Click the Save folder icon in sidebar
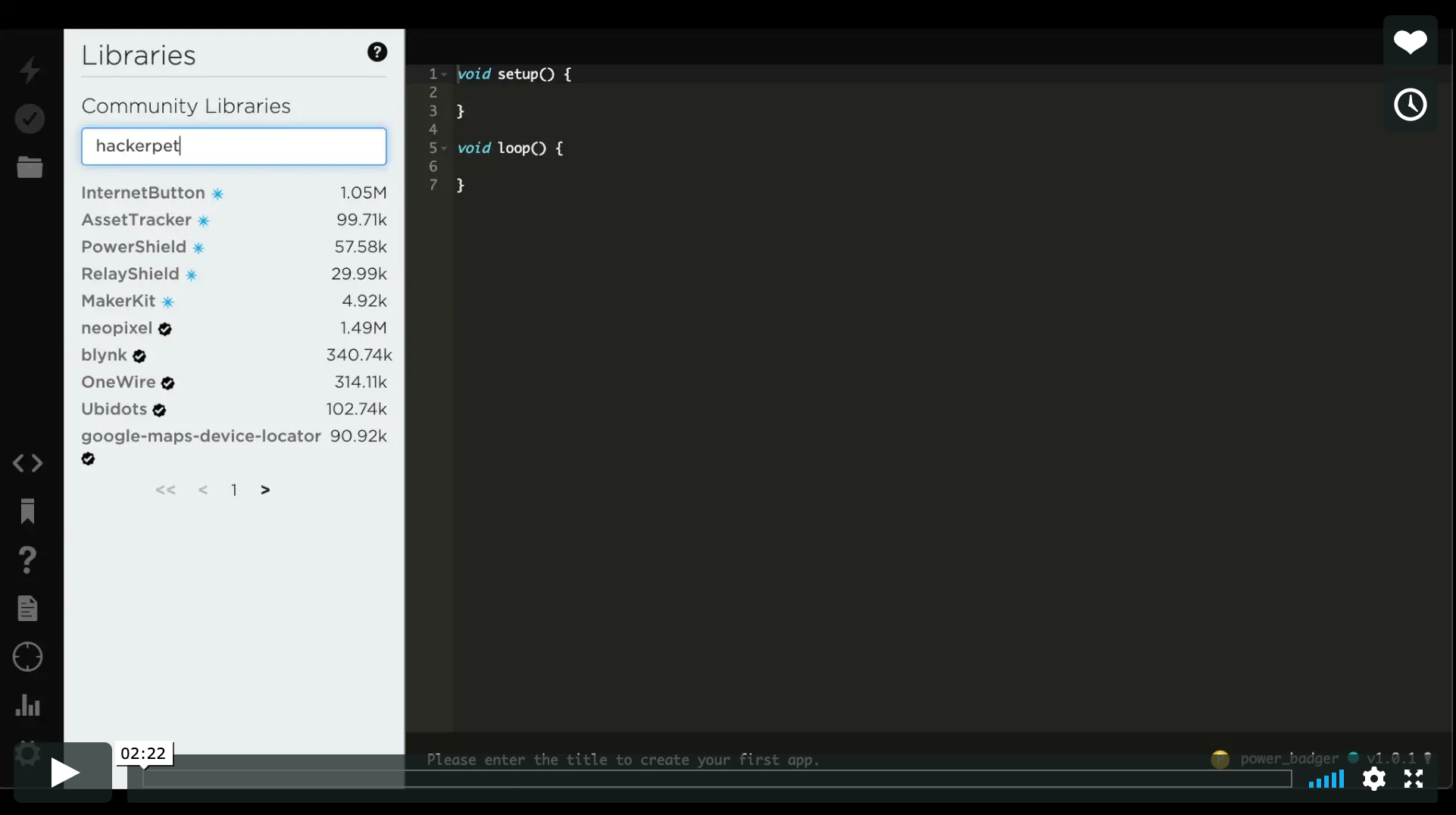 tap(30, 167)
